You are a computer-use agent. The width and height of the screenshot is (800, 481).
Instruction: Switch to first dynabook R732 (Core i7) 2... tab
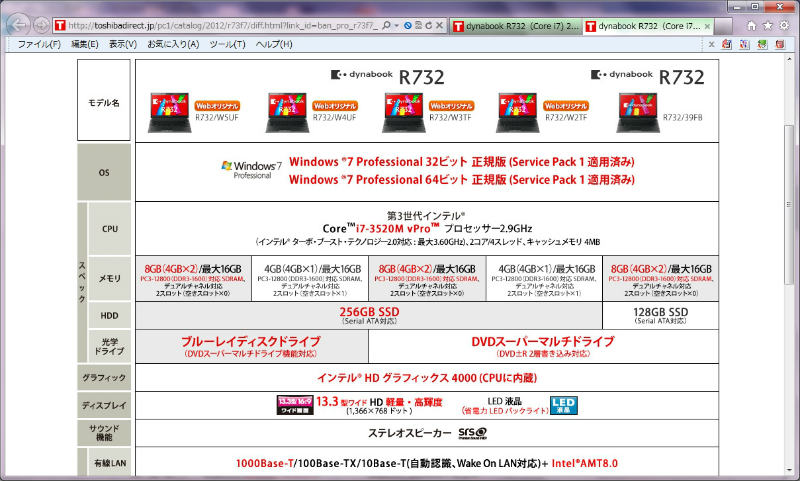tap(515, 26)
